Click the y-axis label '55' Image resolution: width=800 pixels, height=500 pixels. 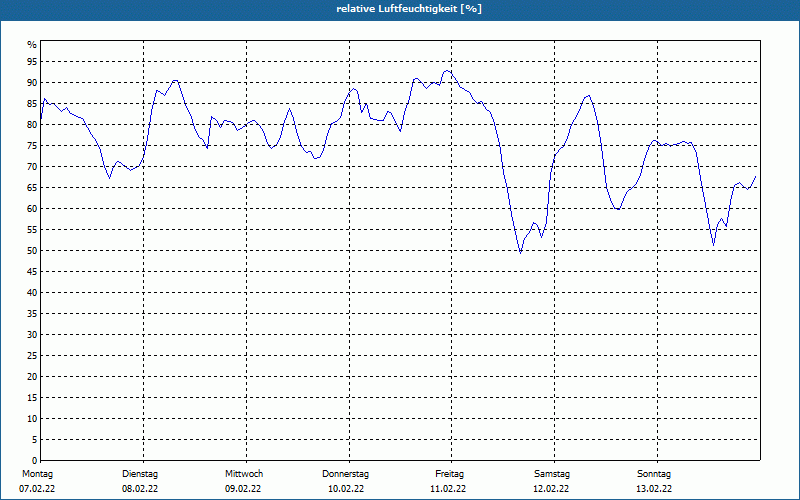click(x=32, y=230)
